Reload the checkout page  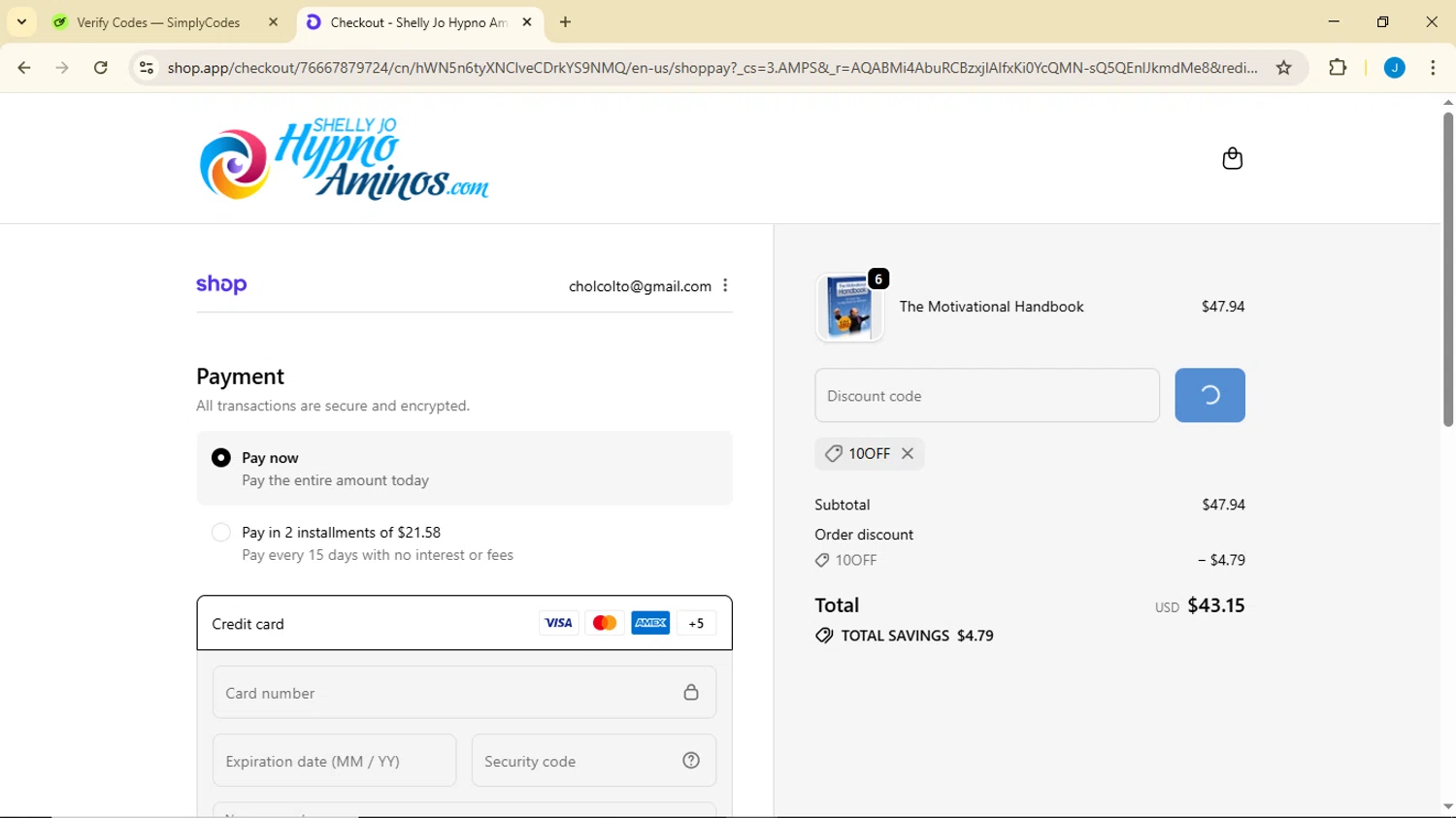point(101,67)
